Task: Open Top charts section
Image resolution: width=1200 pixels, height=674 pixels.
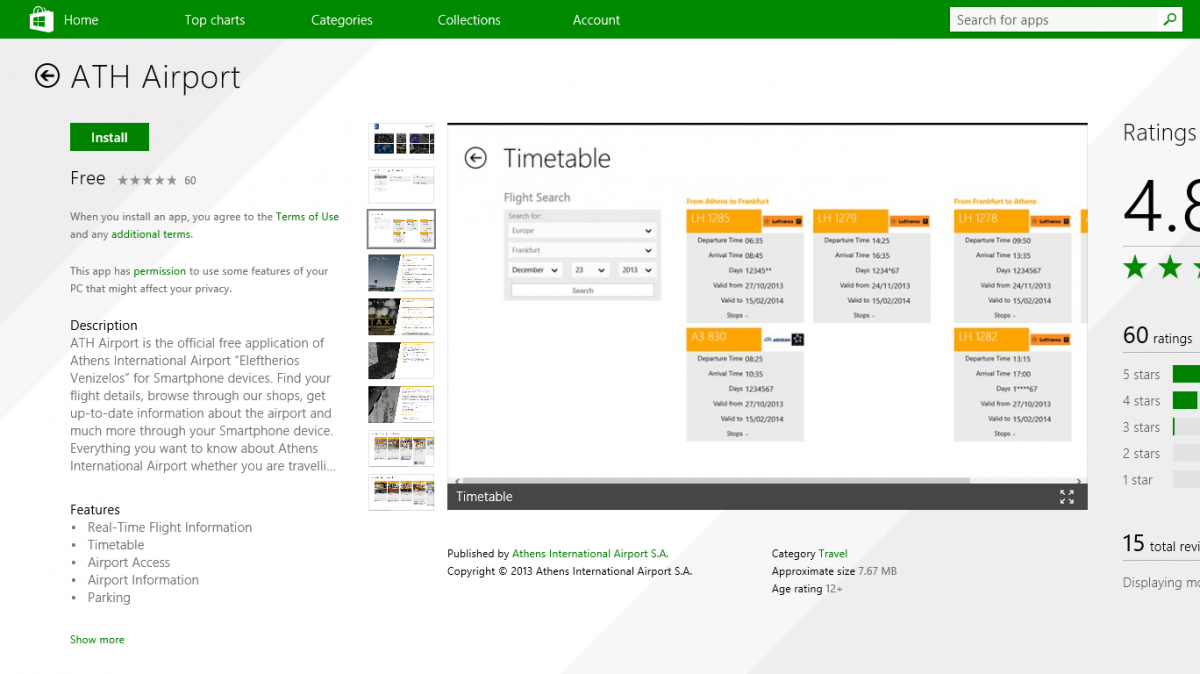Action: click(214, 20)
